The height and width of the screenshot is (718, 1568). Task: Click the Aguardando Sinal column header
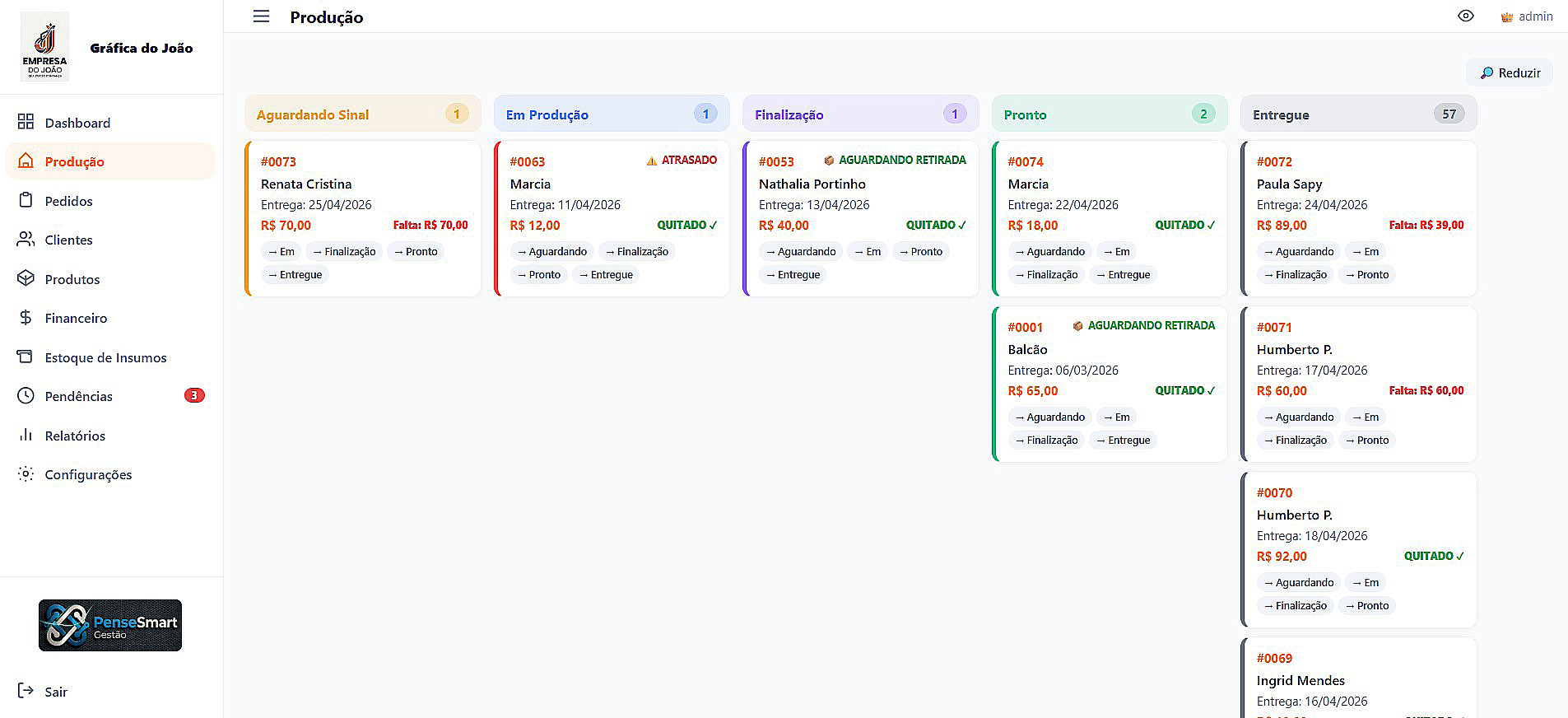point(363,114)
